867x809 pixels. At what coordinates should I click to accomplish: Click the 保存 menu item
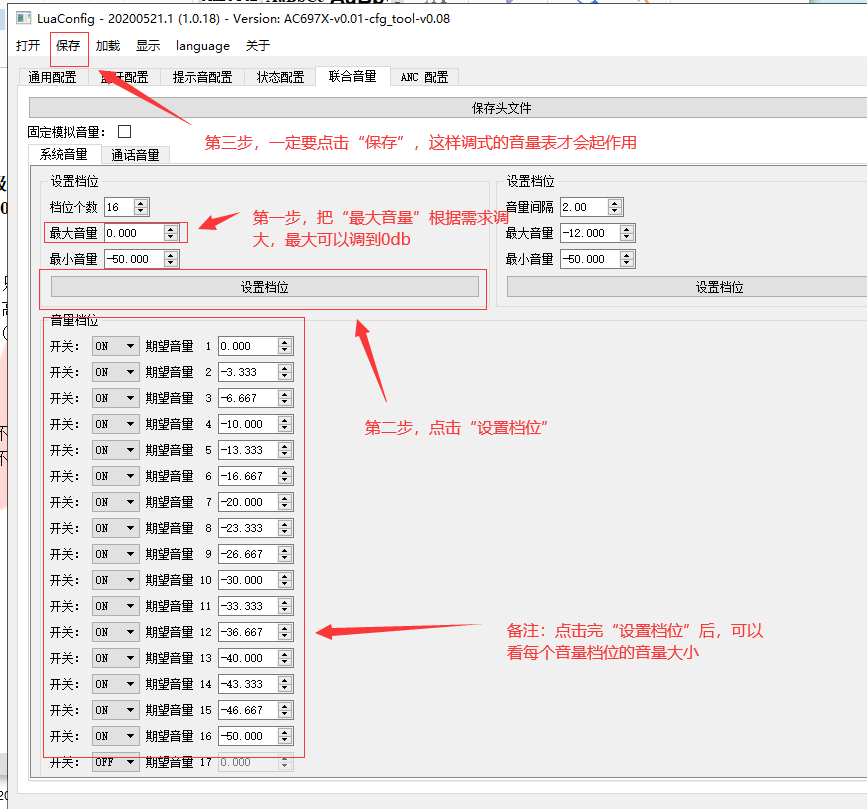68,45
